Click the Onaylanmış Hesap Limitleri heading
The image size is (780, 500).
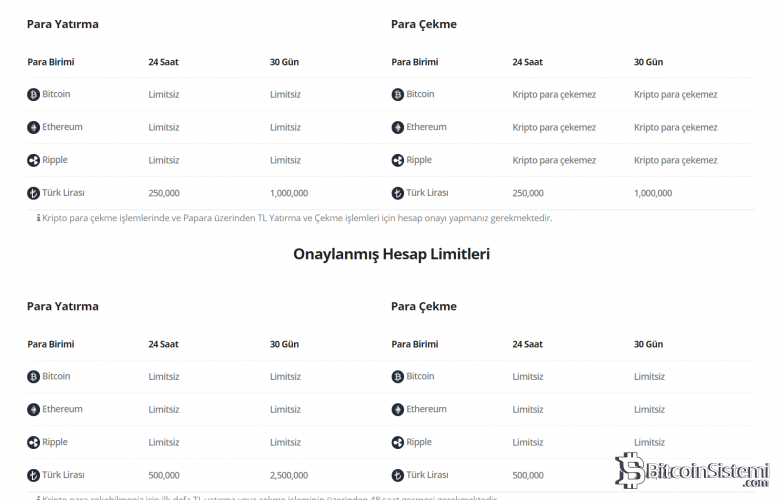[x=391, y=254]
